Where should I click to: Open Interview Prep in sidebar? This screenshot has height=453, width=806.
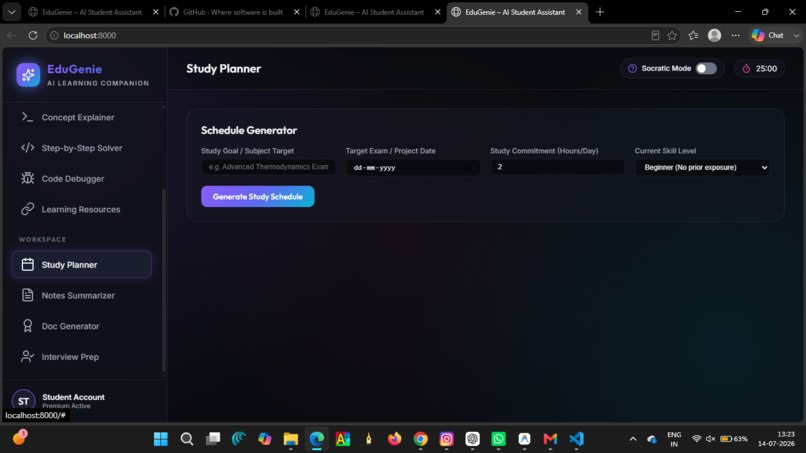[x=81, y=357]
